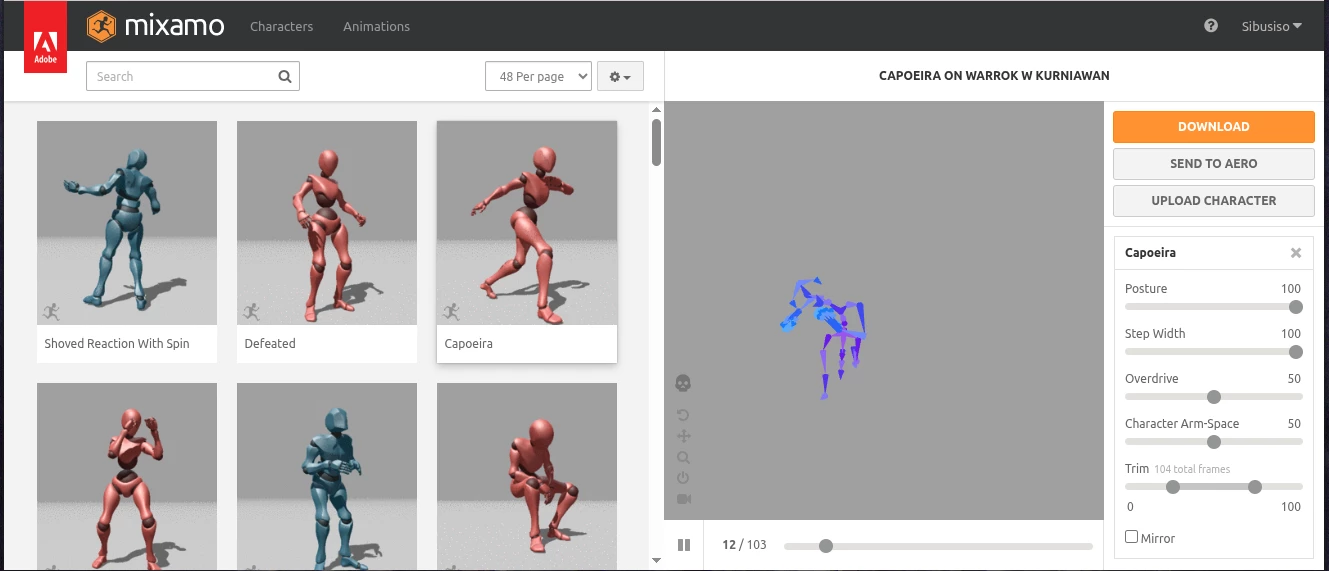Open the Mixamo home logo
This screenshot has width=1329, height=571.
[155, 26]
